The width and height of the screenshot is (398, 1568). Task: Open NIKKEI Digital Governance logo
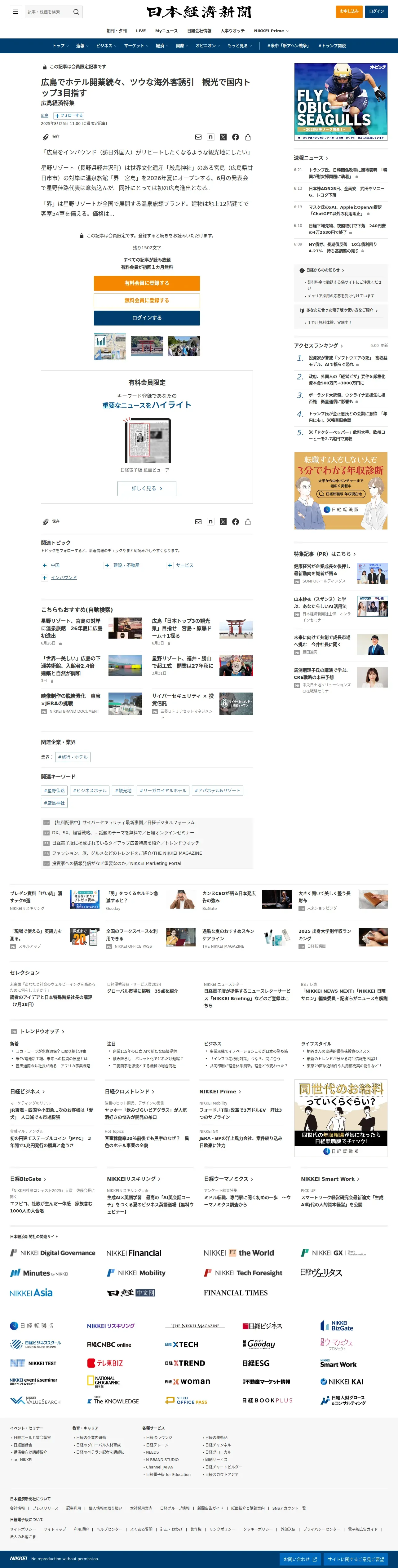(52, 1253)
